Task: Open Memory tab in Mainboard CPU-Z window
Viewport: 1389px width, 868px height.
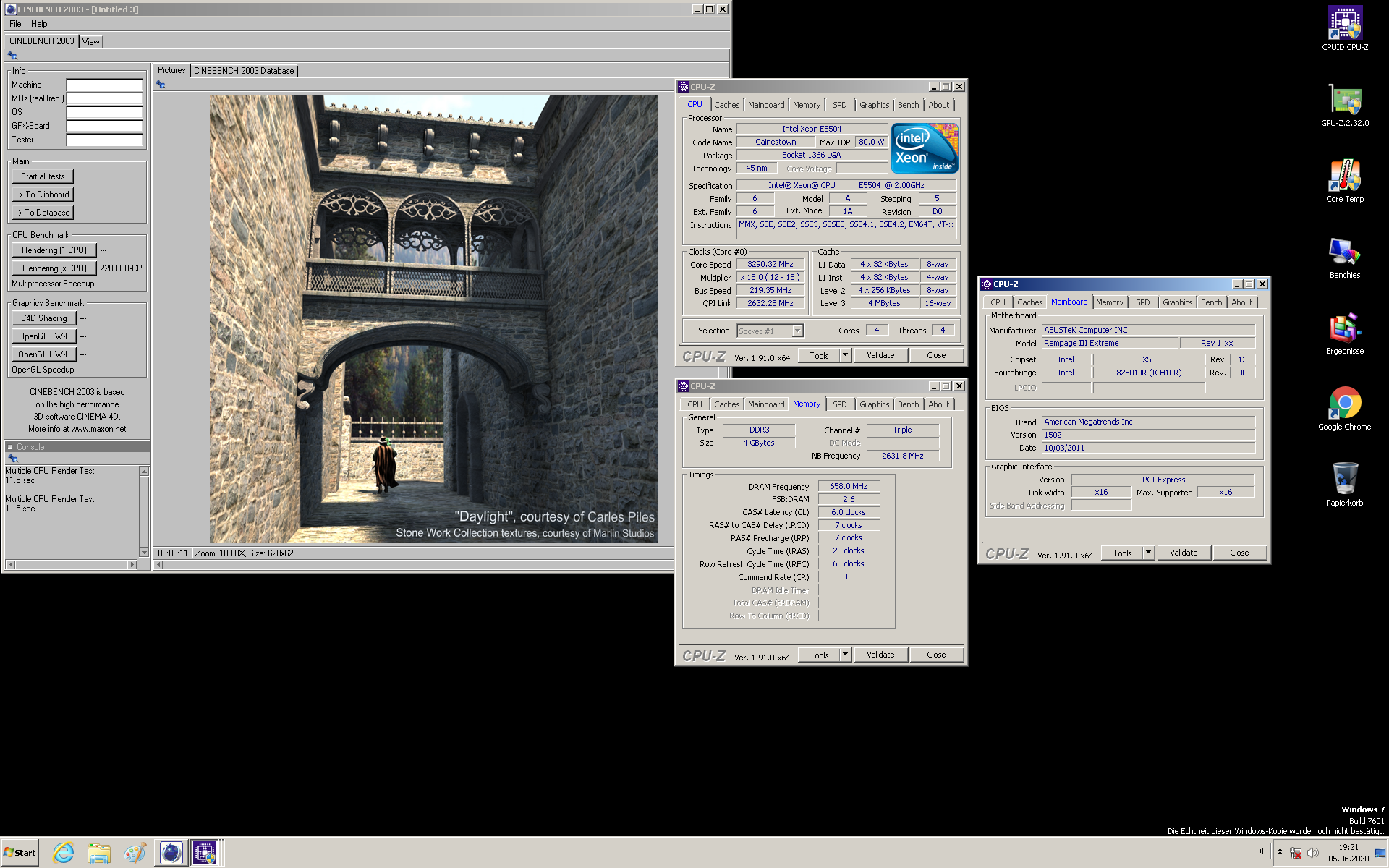Action: coord(1109,302)
